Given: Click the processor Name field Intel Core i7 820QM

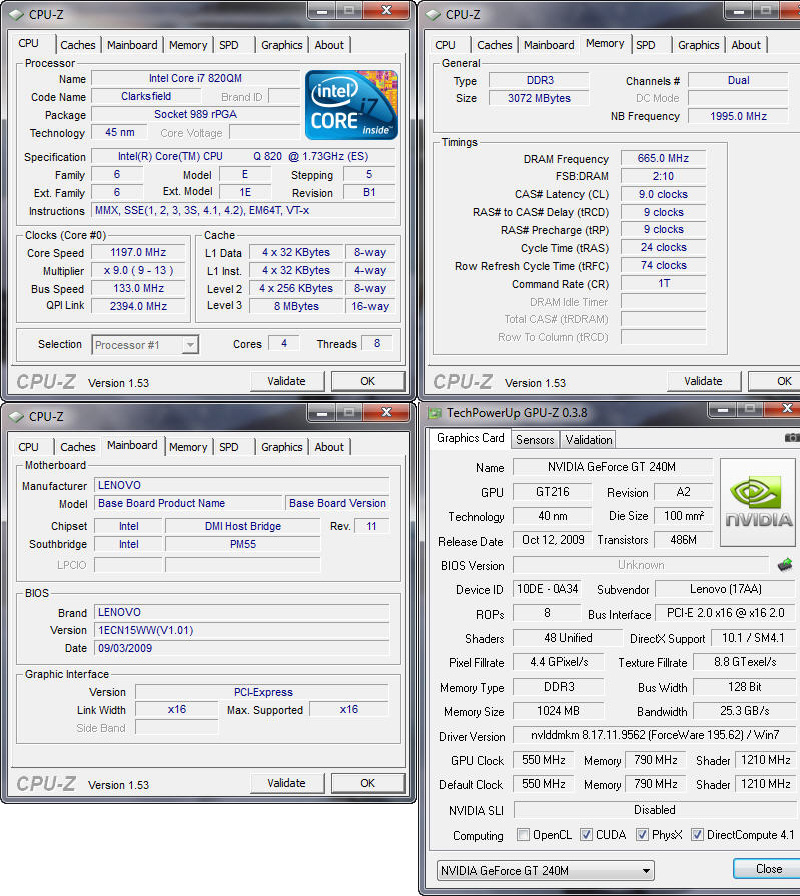Looking at the screenshot, I should [x=195, y=78].
